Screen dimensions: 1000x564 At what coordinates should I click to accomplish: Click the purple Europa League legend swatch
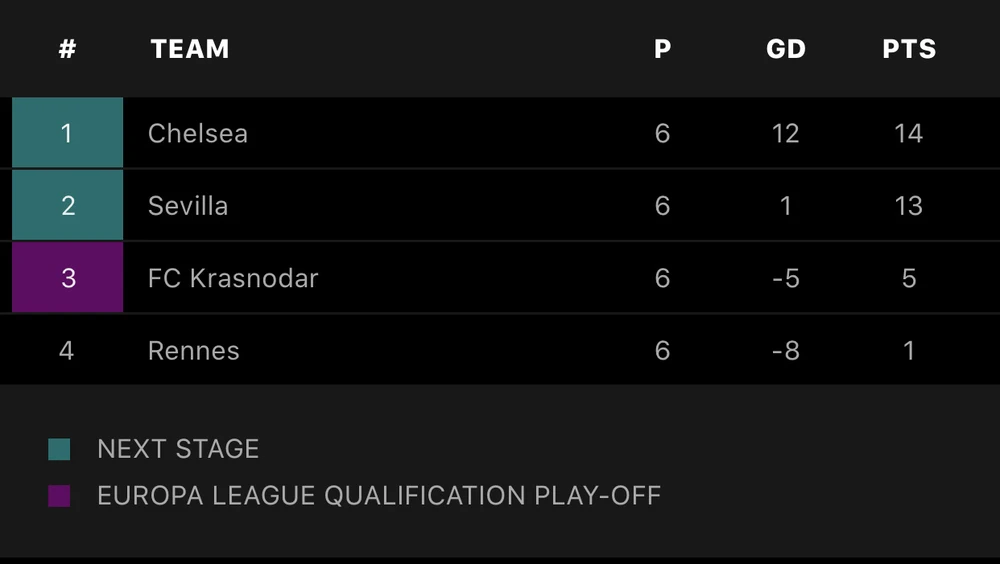point(59,495)
